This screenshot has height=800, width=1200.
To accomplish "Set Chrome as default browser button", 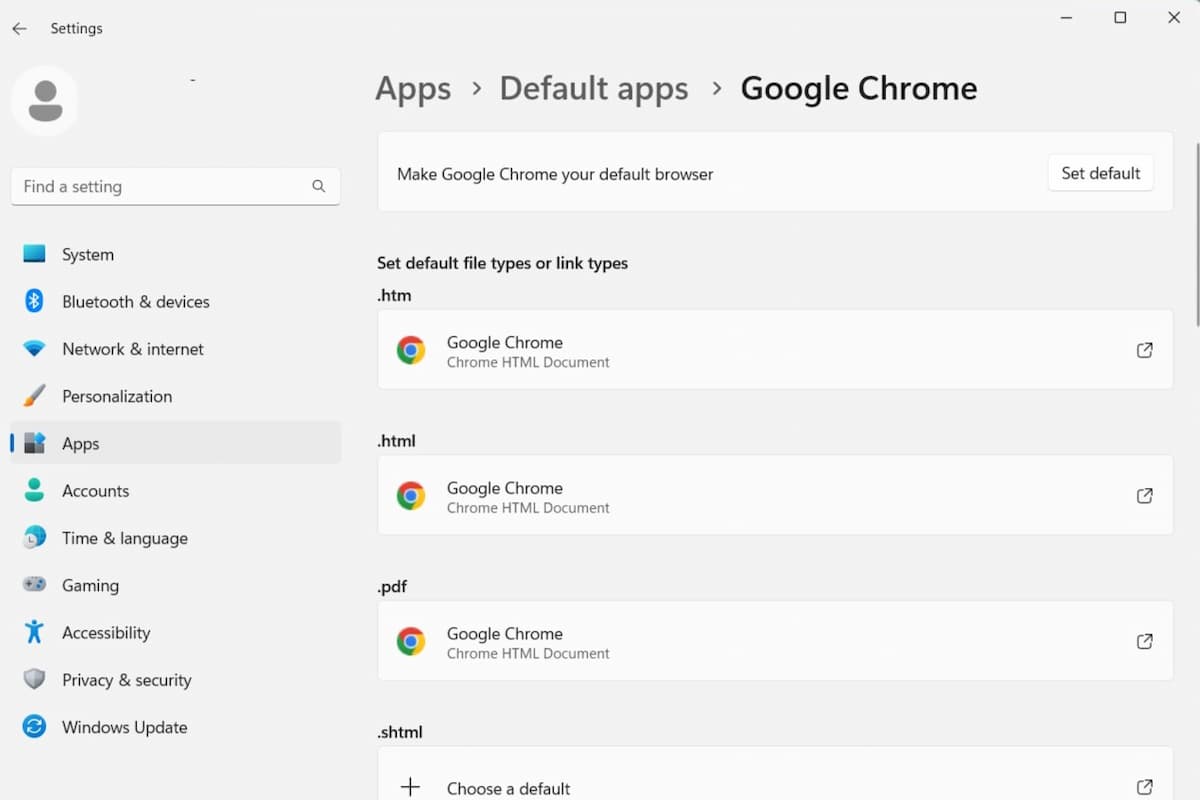I will (1101, 173).
